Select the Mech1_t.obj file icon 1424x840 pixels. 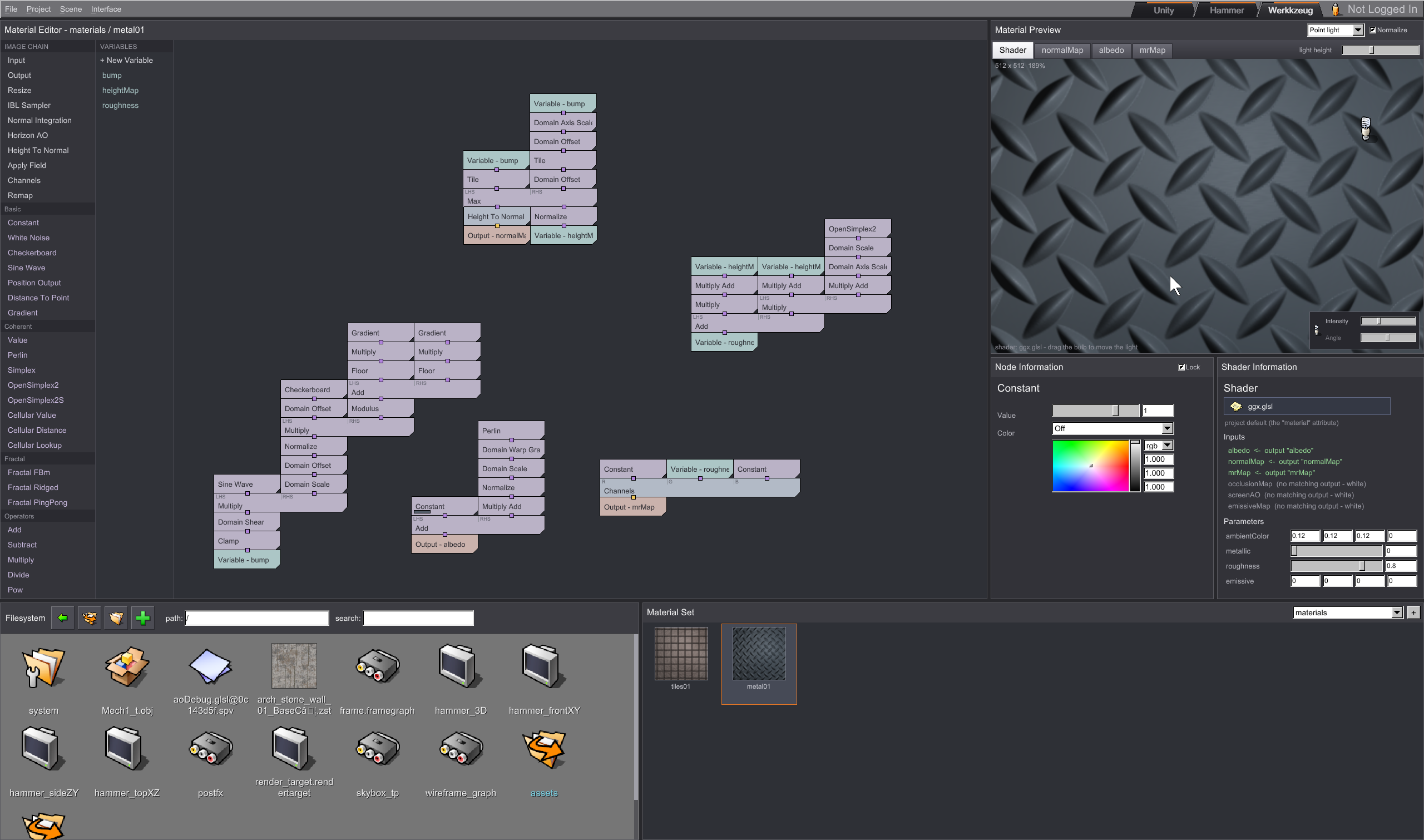127,668
